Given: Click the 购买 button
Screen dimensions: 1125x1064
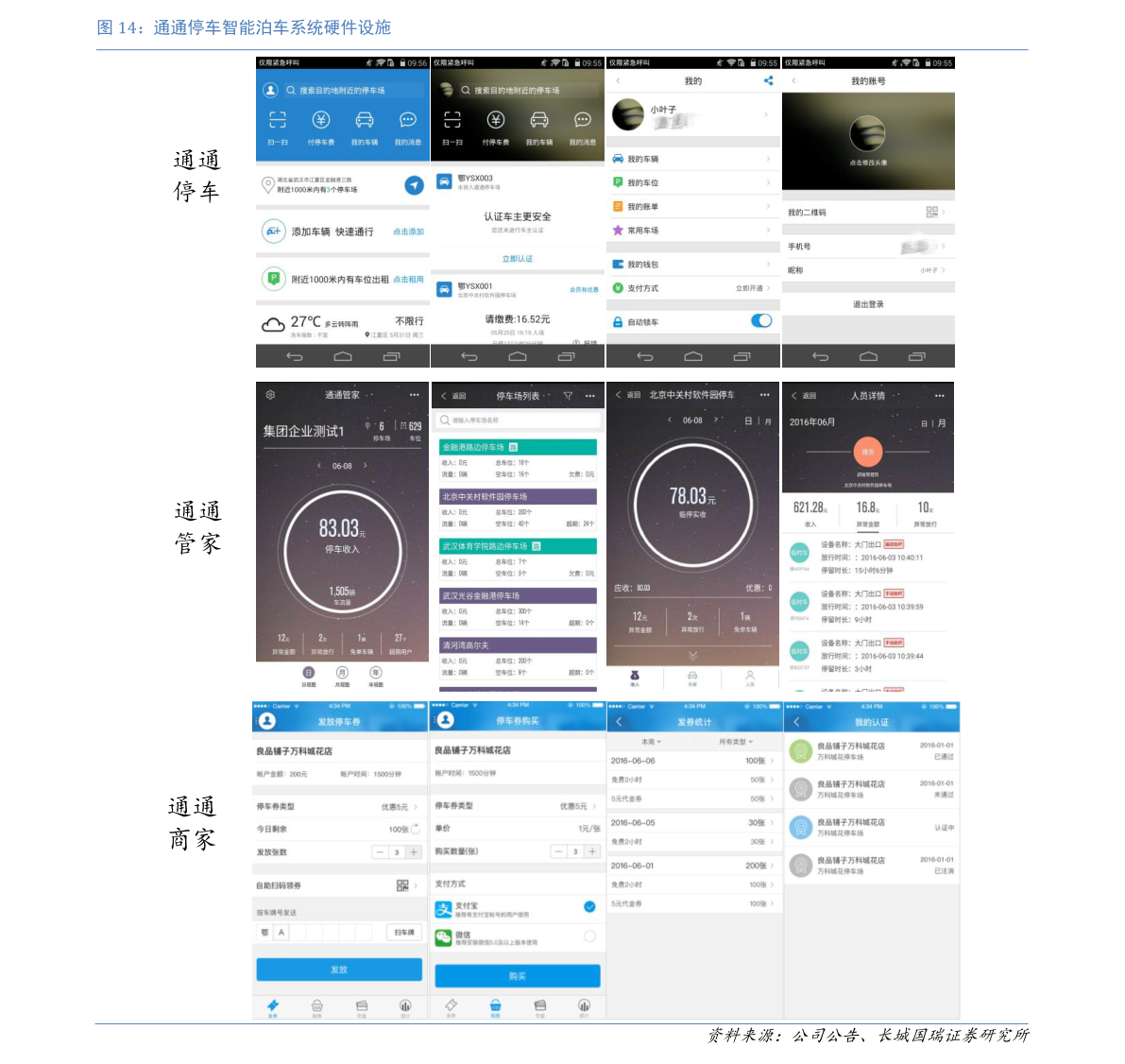Looking at the screenshot, I should pos(518,976).
